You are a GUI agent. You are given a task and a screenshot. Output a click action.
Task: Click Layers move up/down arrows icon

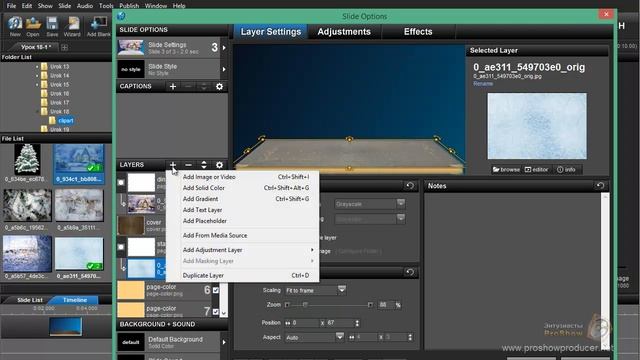(x=204, y=165)
